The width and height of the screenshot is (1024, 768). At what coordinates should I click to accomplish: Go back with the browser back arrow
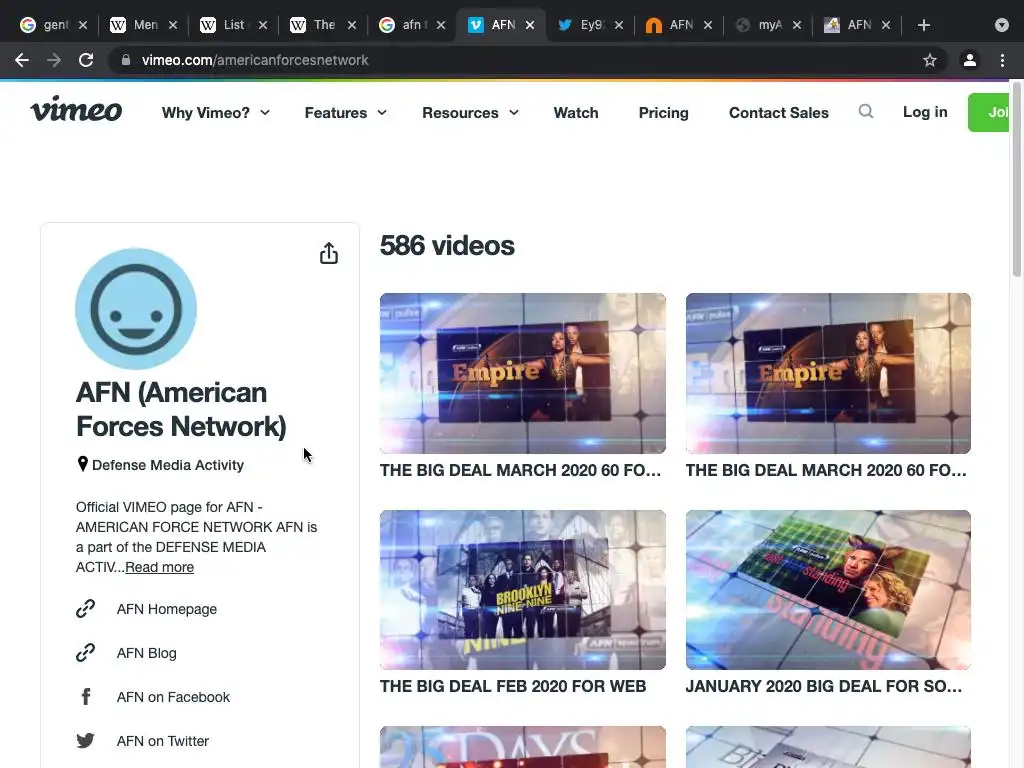[x=22, y=60]
